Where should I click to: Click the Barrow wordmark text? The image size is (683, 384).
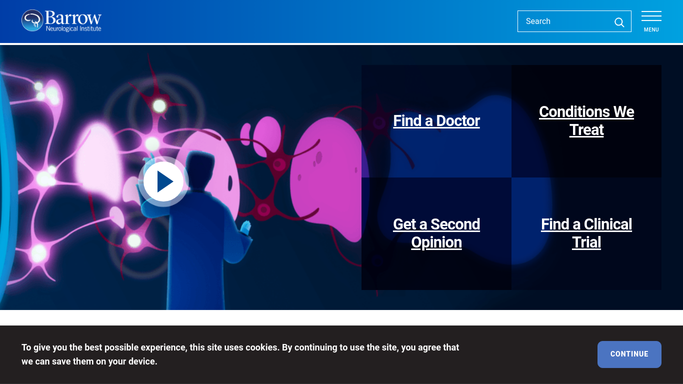click(73, 18)
